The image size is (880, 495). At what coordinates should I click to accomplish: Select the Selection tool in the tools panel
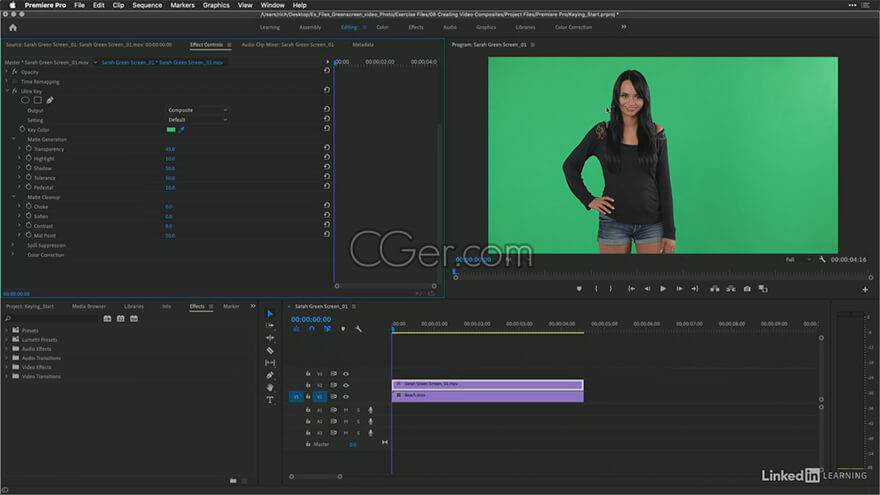(x=270, y=313)
